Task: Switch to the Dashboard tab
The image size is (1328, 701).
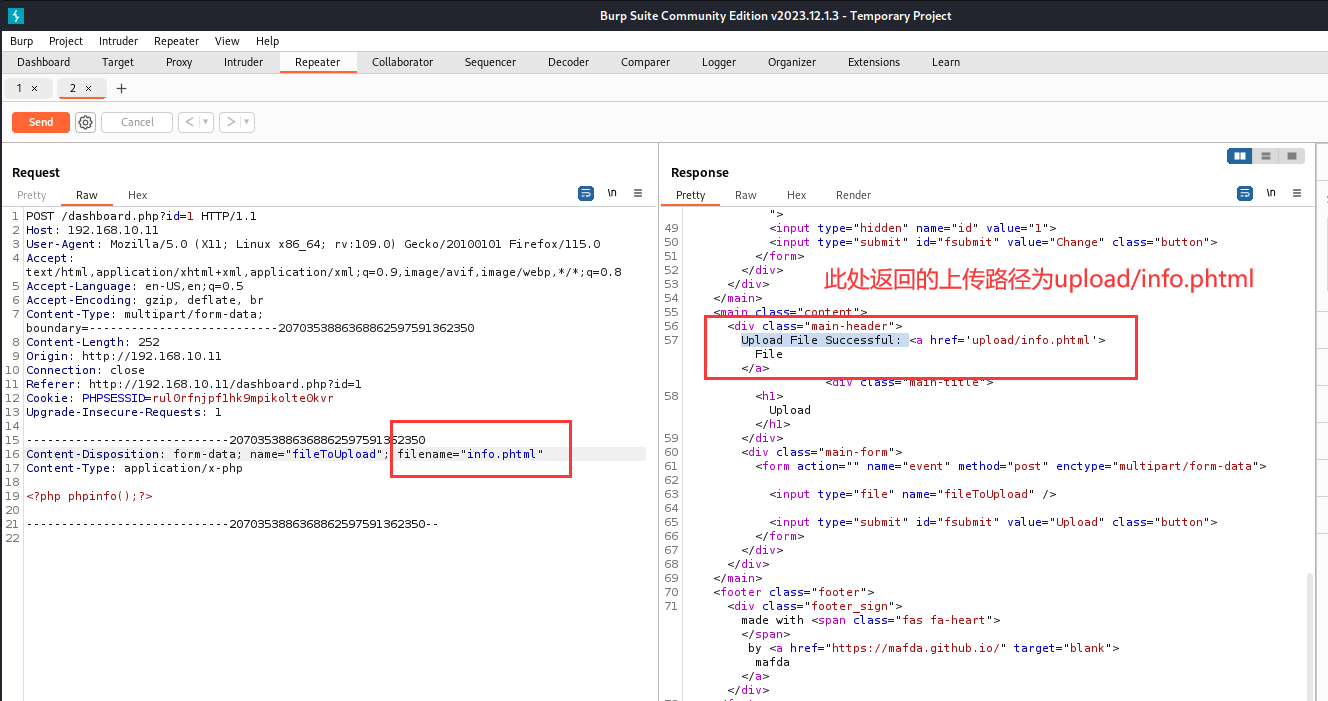Action: (44, 62)
